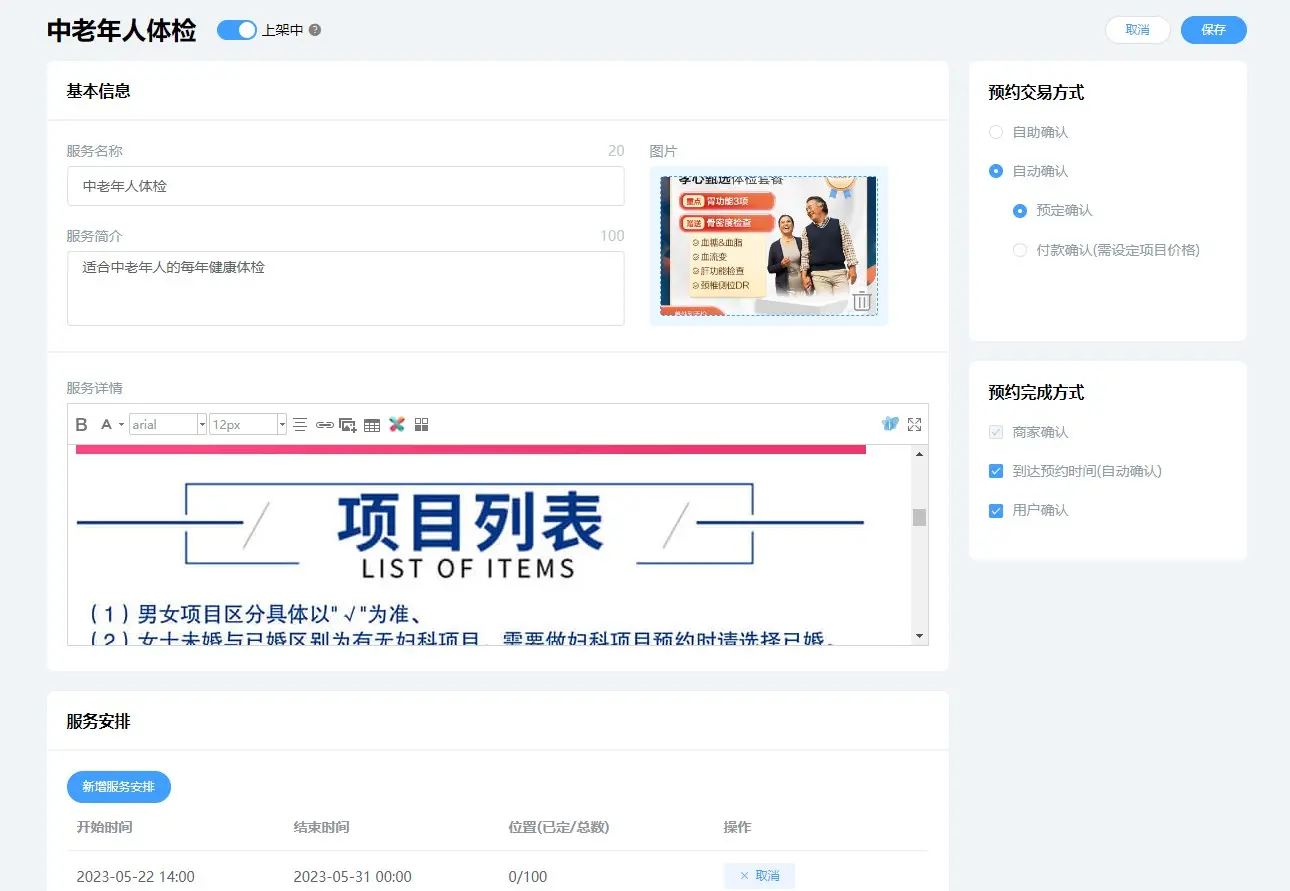Toggle the 上架中 listing switch

tap(237, 30)
